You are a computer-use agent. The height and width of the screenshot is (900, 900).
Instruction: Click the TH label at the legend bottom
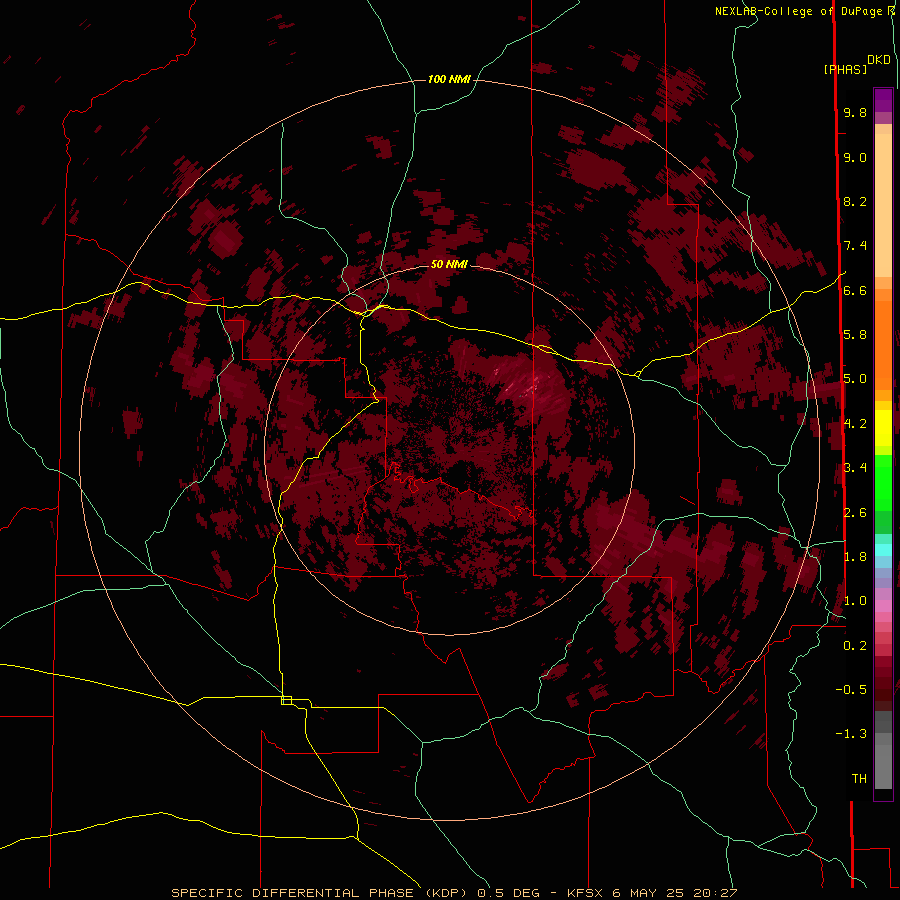859,779
